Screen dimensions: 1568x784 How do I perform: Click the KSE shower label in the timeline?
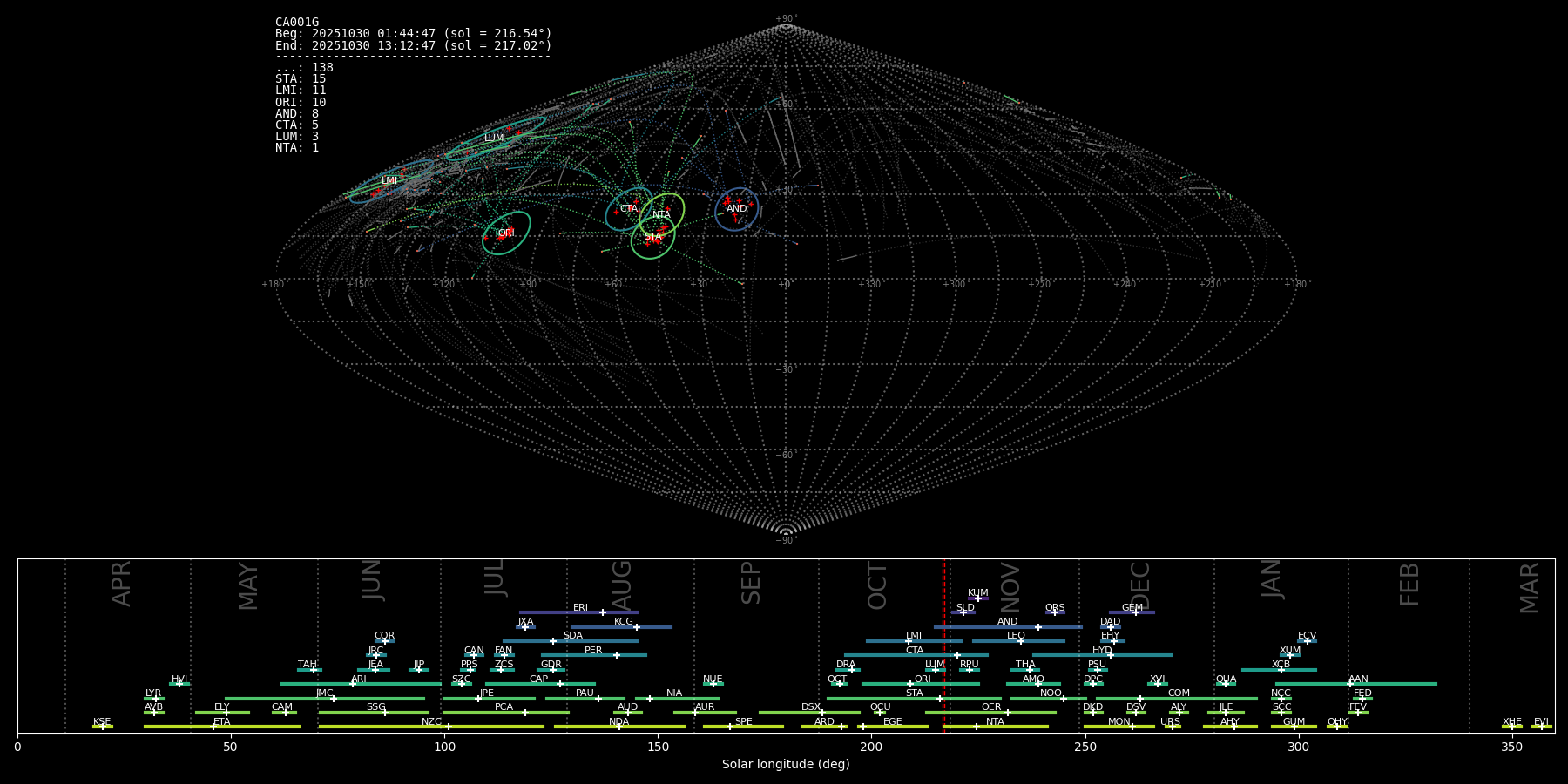tap(102, 722)
